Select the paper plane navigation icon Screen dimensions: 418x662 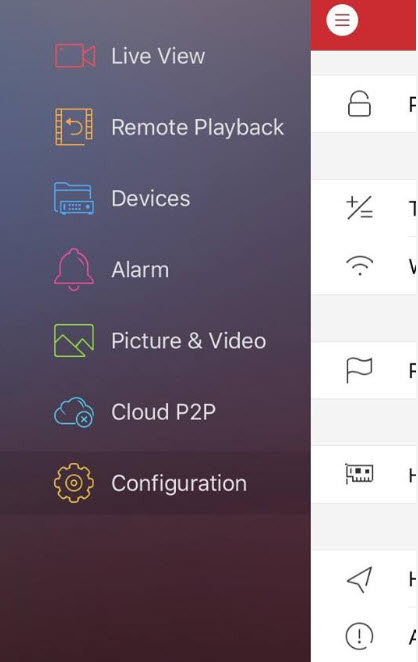tap(359, 579)
